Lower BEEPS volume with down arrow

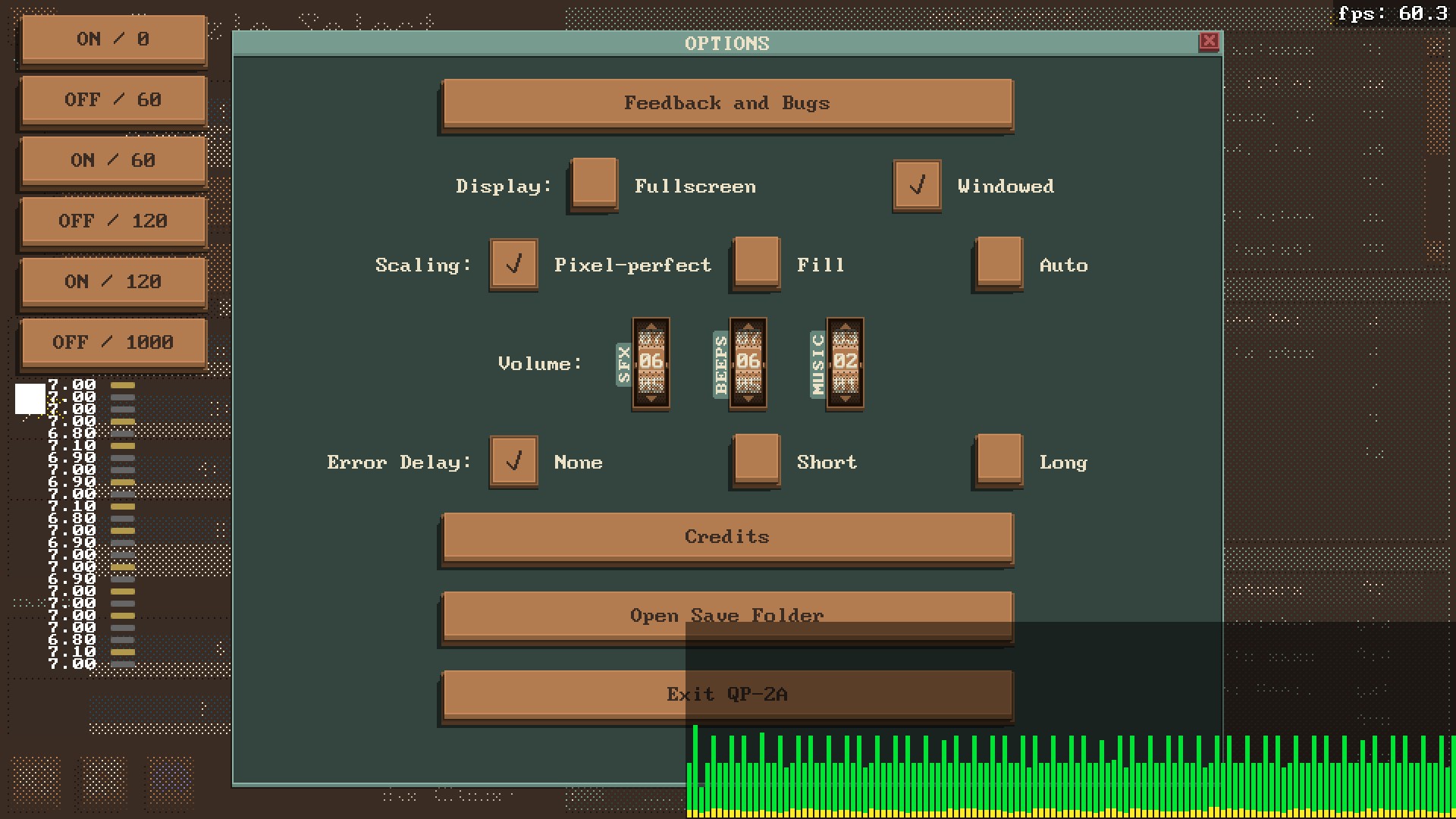[x=748, y=399]
